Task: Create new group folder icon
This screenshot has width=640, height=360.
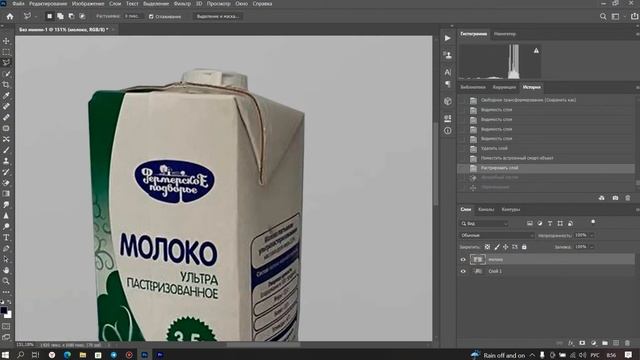Action: point(605,343)
